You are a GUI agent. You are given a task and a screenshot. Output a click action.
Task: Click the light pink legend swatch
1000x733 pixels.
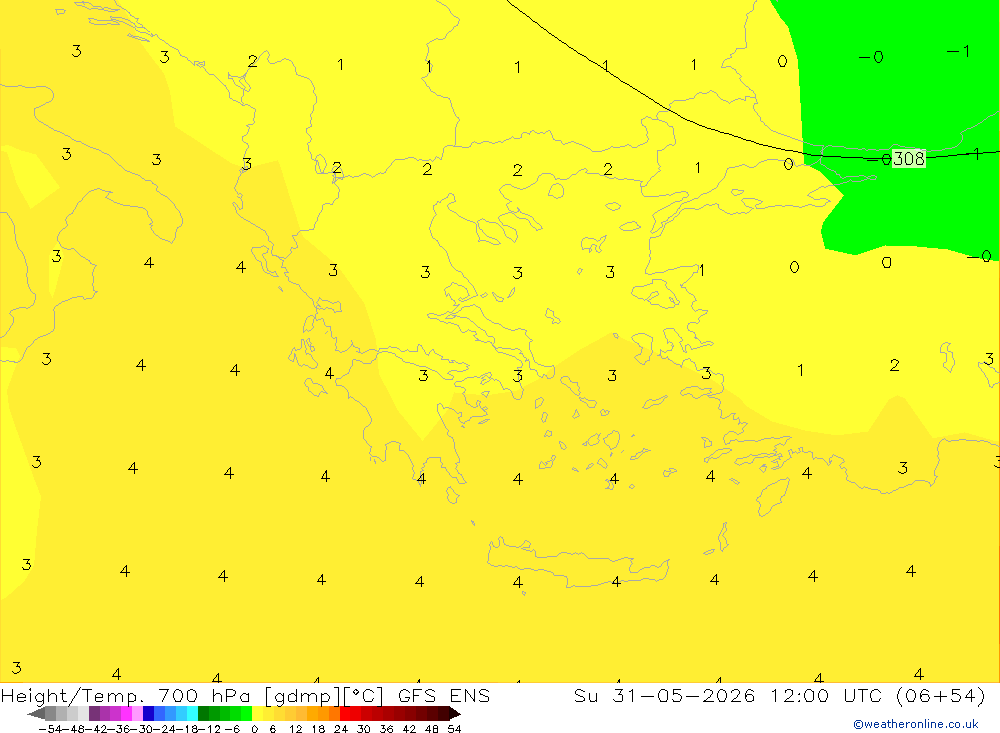(x=137, y=713)
